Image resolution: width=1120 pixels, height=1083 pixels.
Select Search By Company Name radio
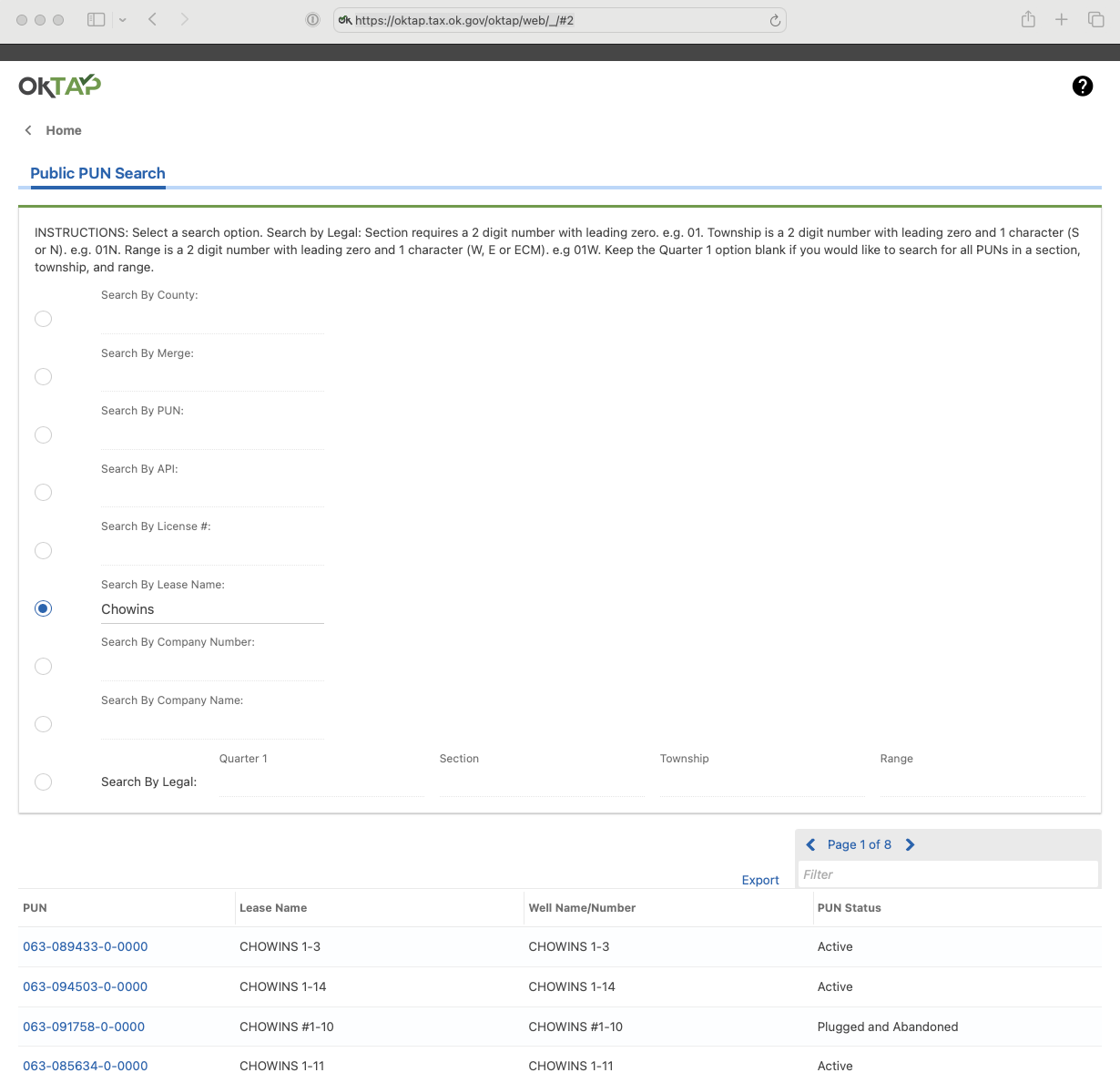(x=43, y=724)
